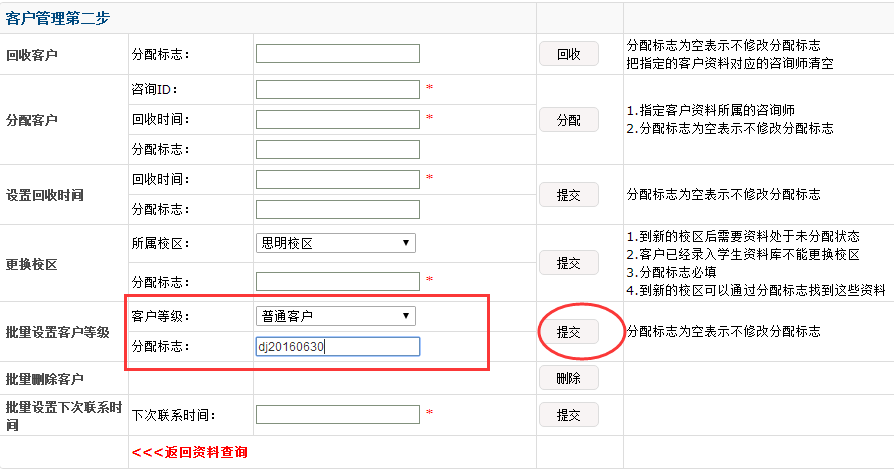Click the 所属校区: field label
894x476 pixels.
point(160,243)
